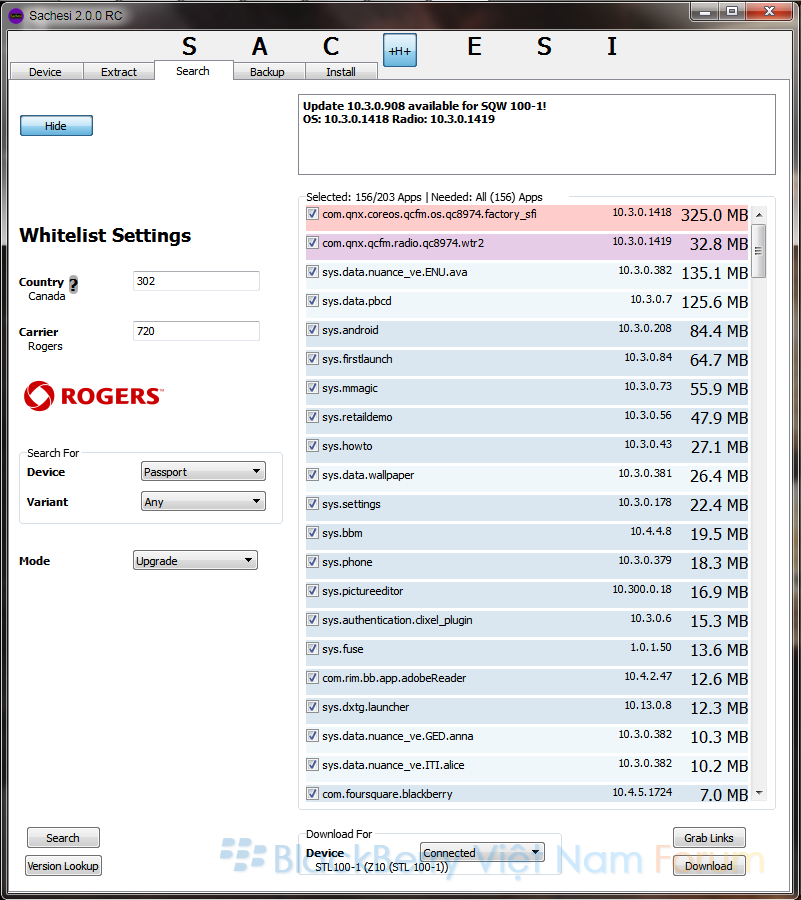Click version '10.4.4.8' in sys.bbm row
The height and width of the screenshot is (900, 801).
(651, 532)
